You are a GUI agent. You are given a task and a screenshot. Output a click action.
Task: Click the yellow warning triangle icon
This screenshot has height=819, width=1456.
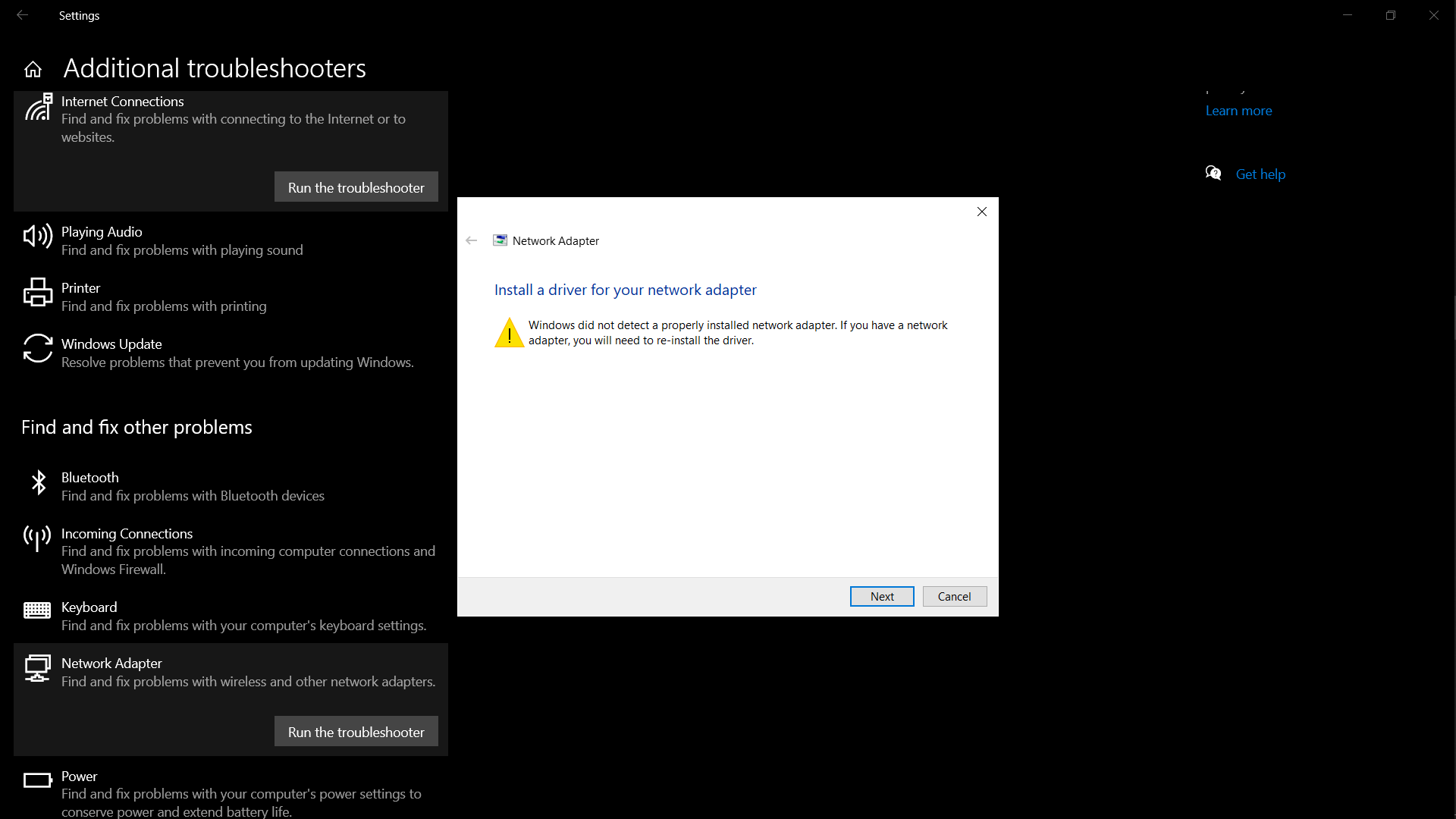[x=510, y=332]
